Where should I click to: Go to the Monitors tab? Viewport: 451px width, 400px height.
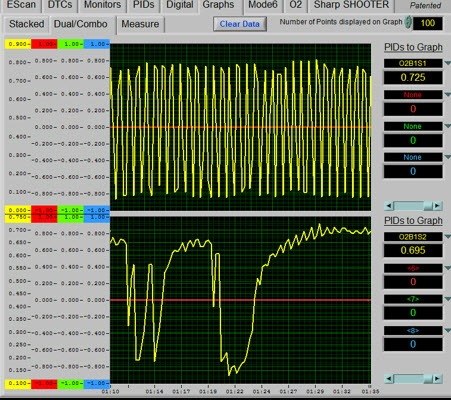(102, 5)
